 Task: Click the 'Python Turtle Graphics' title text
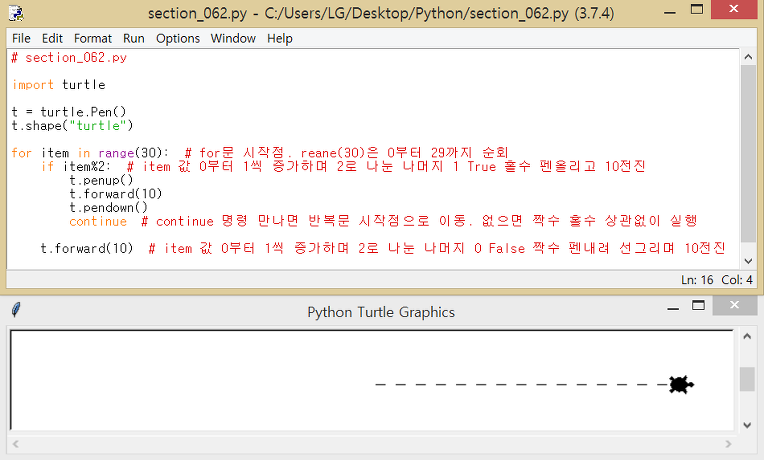pos(381,312)
